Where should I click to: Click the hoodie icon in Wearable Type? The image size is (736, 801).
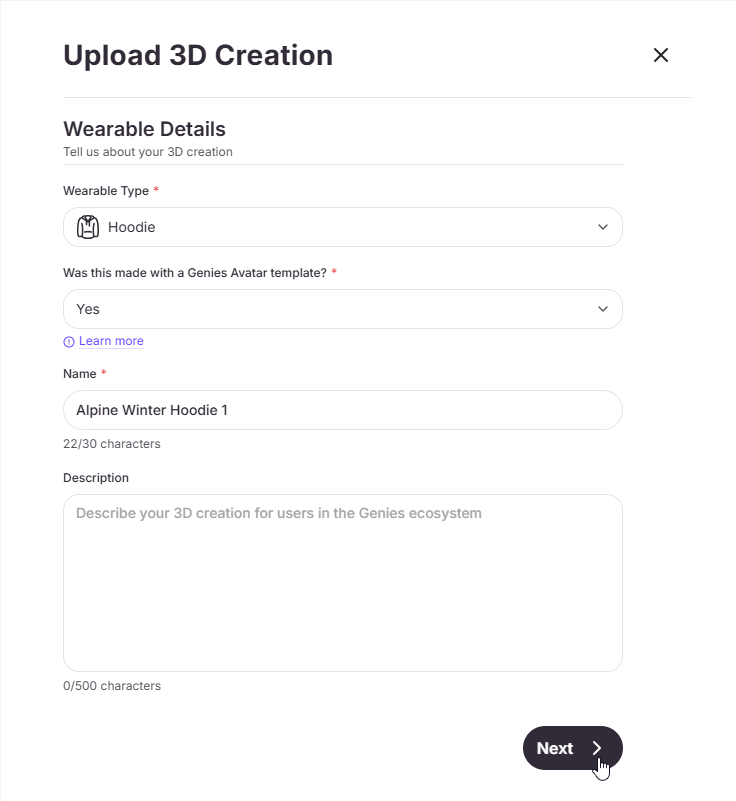(x=89, y=227)
